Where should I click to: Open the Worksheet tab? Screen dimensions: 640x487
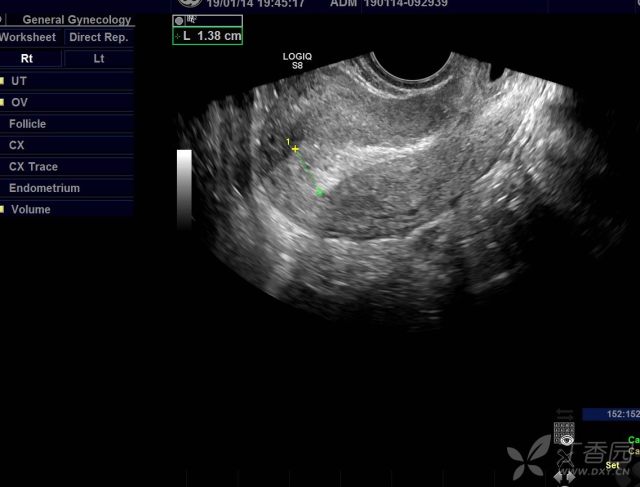30,37
